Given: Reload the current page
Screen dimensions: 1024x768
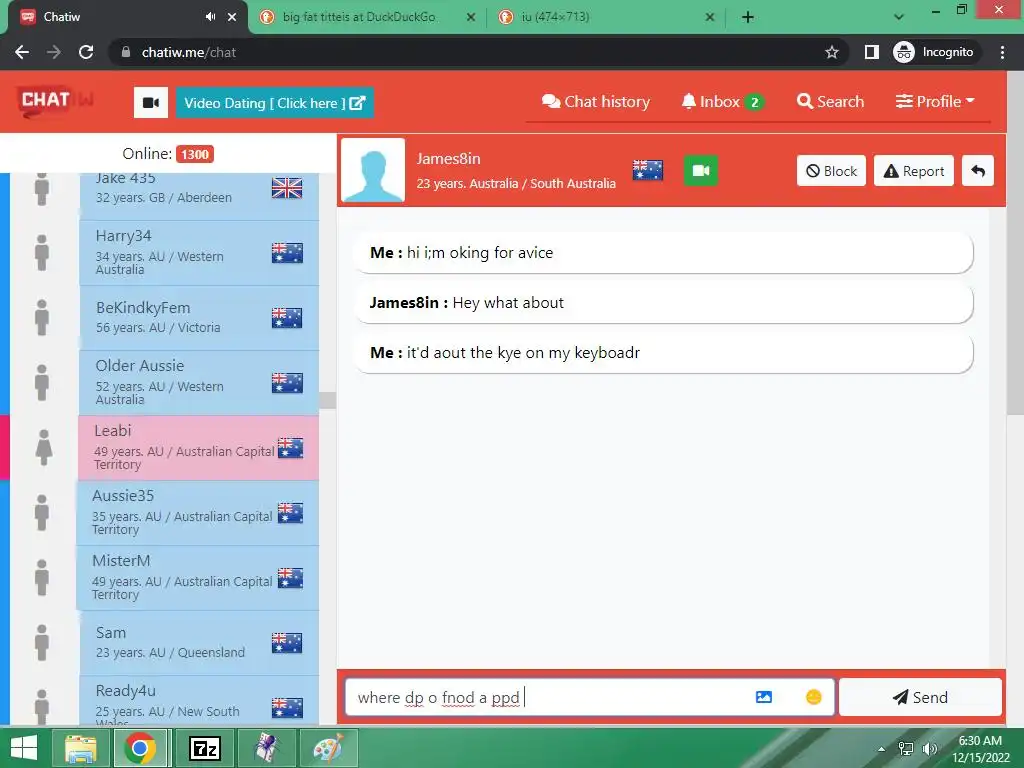Looking at the screenshot, I should tap(86, 52).
